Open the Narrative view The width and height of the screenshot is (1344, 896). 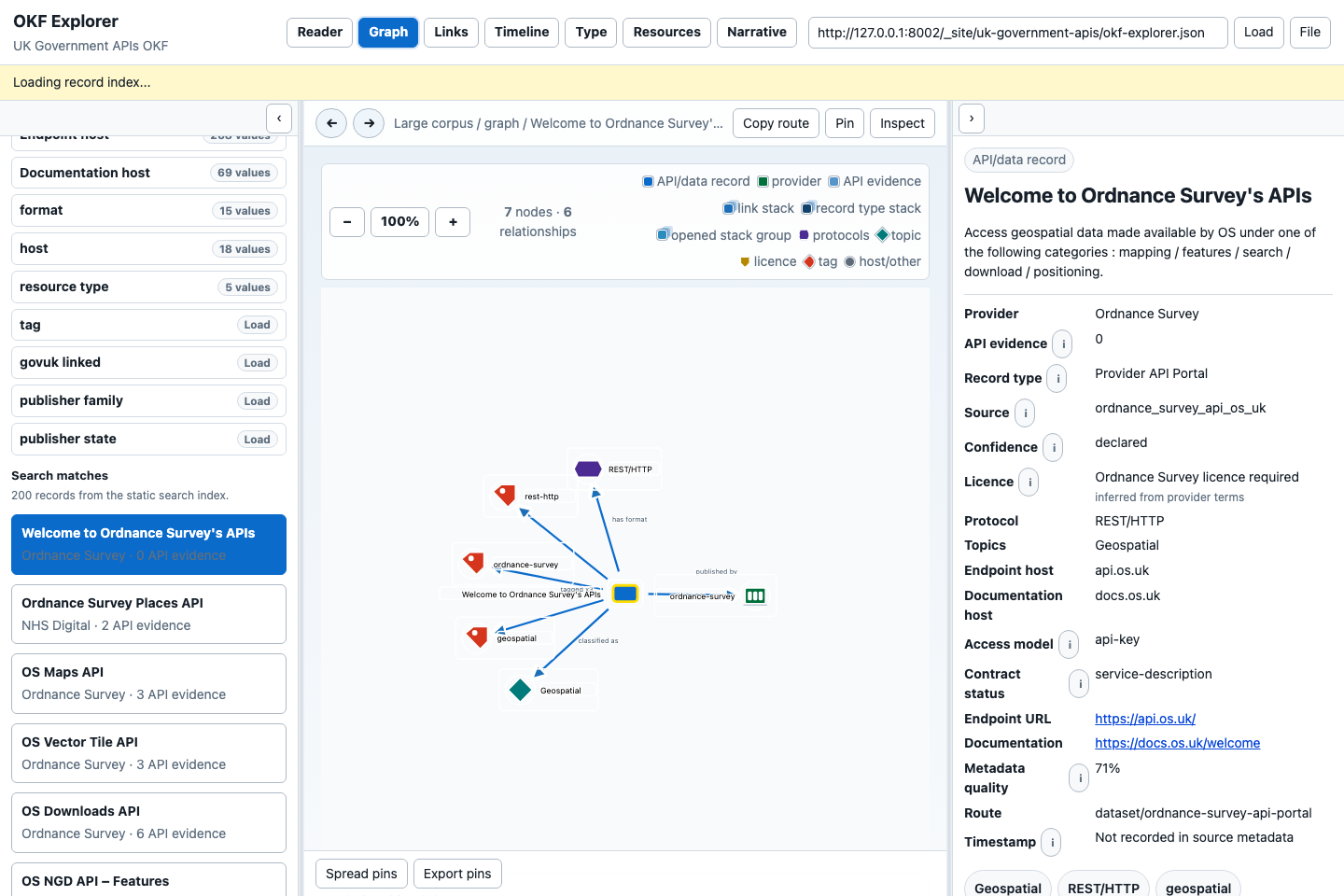[757, 32]
